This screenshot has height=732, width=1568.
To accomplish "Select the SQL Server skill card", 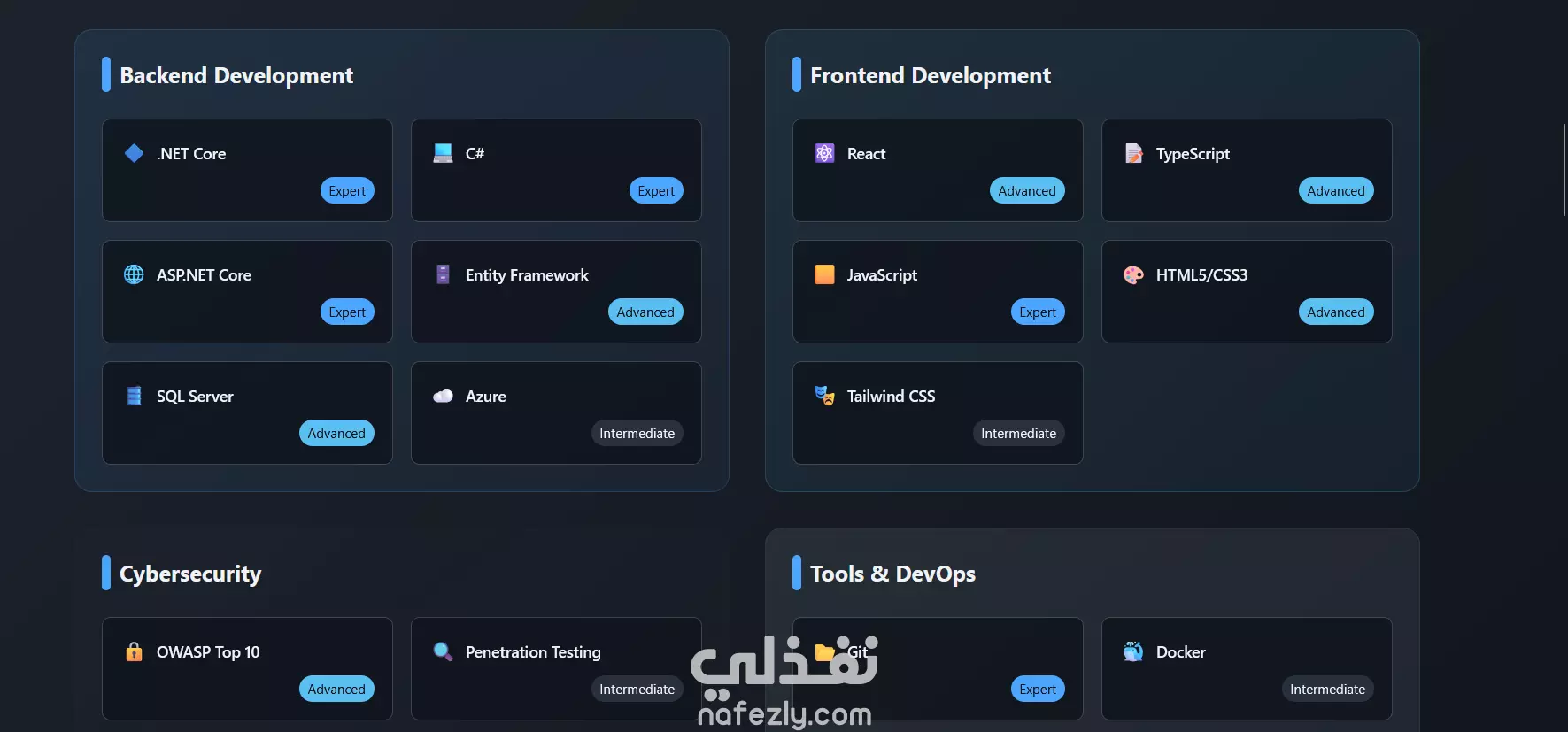I will (247, 412).
